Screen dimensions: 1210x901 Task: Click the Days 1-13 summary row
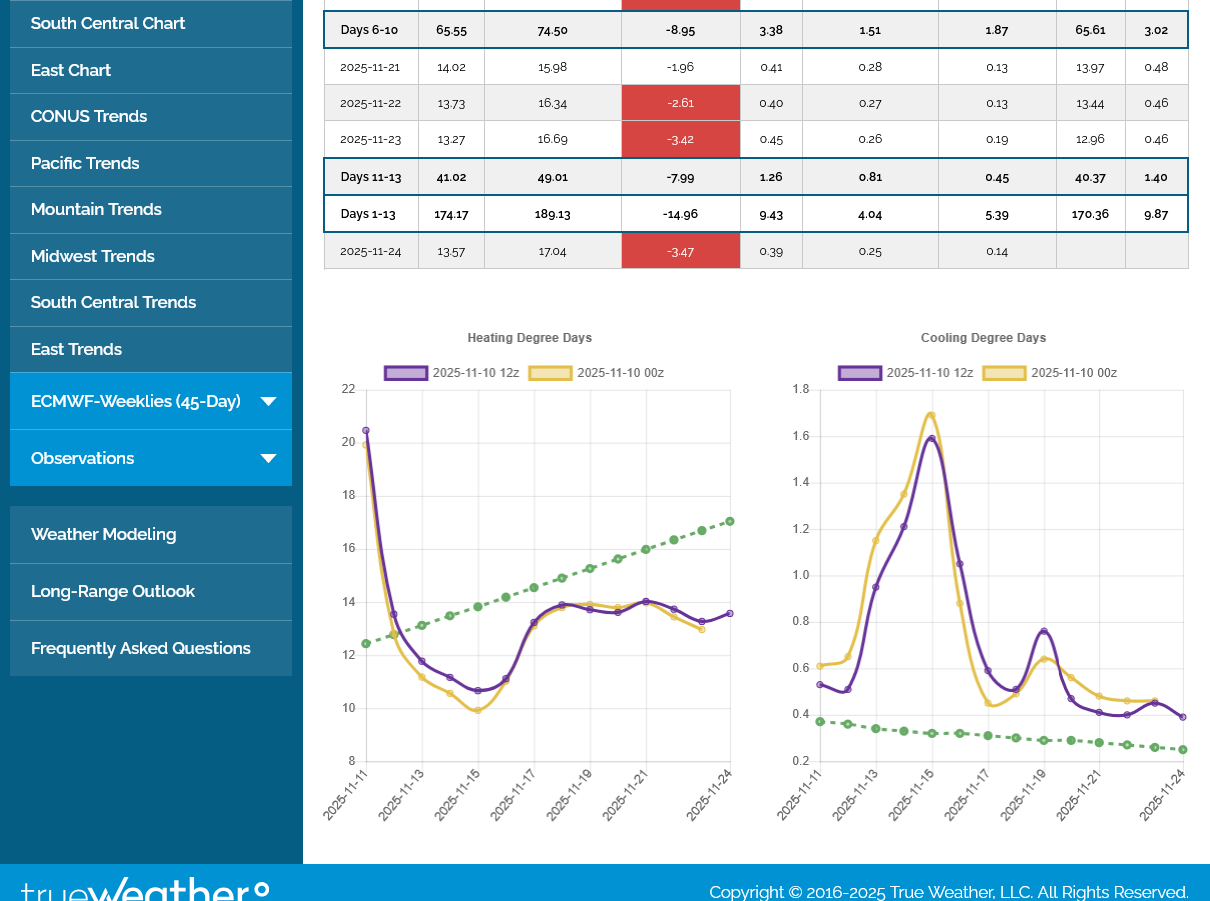point(755,214)
